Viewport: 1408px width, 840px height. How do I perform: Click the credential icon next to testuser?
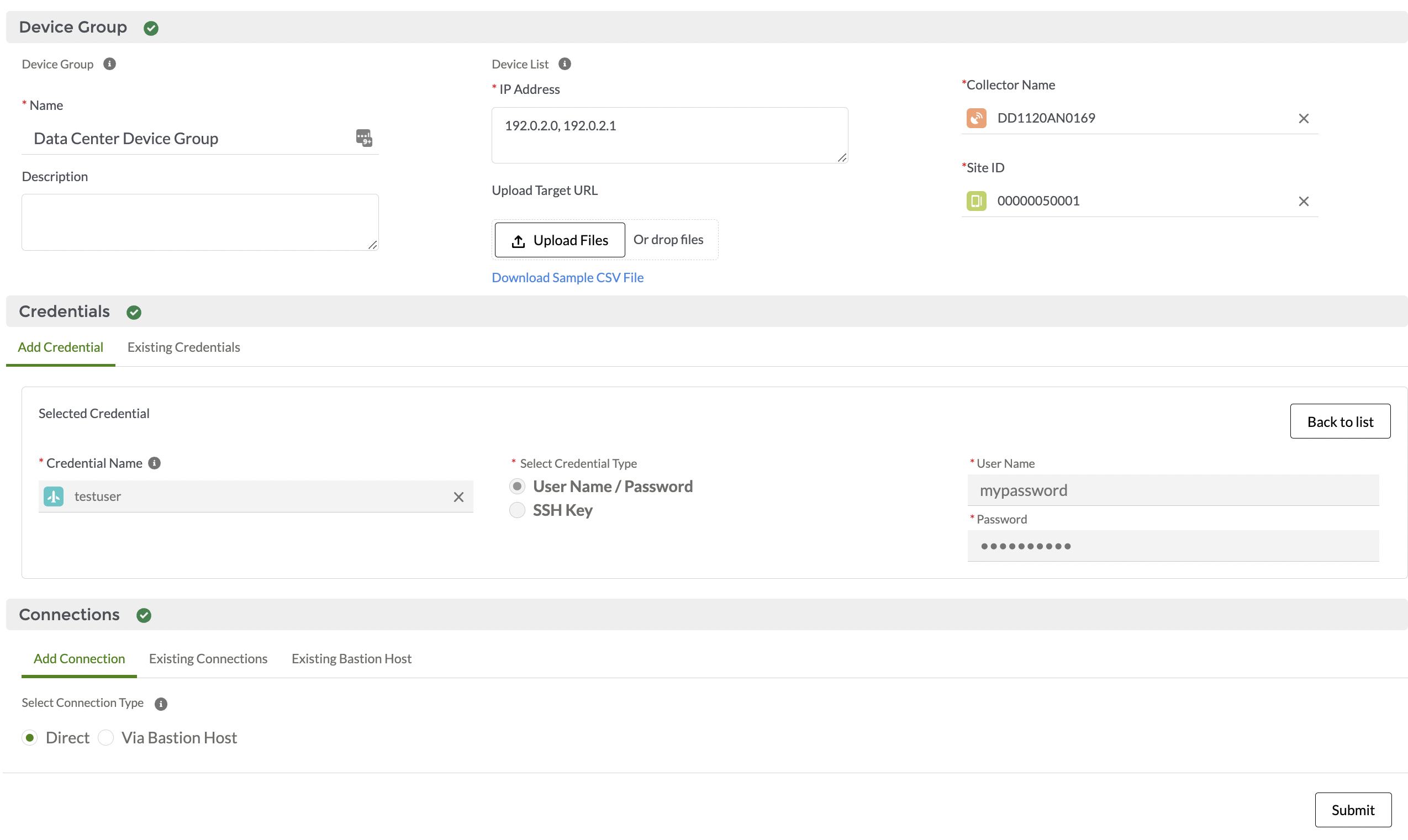tap(54, 496)
